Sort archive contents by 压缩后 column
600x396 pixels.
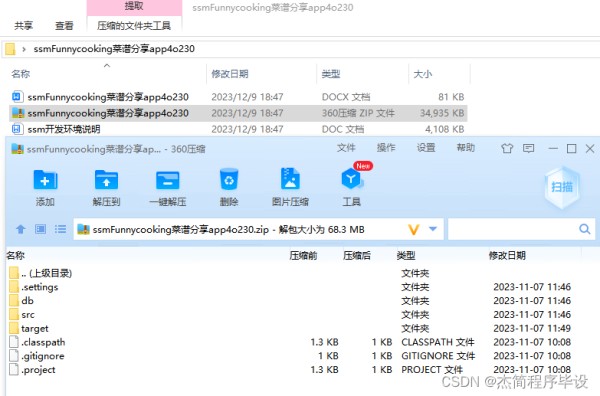click(357, 255)
